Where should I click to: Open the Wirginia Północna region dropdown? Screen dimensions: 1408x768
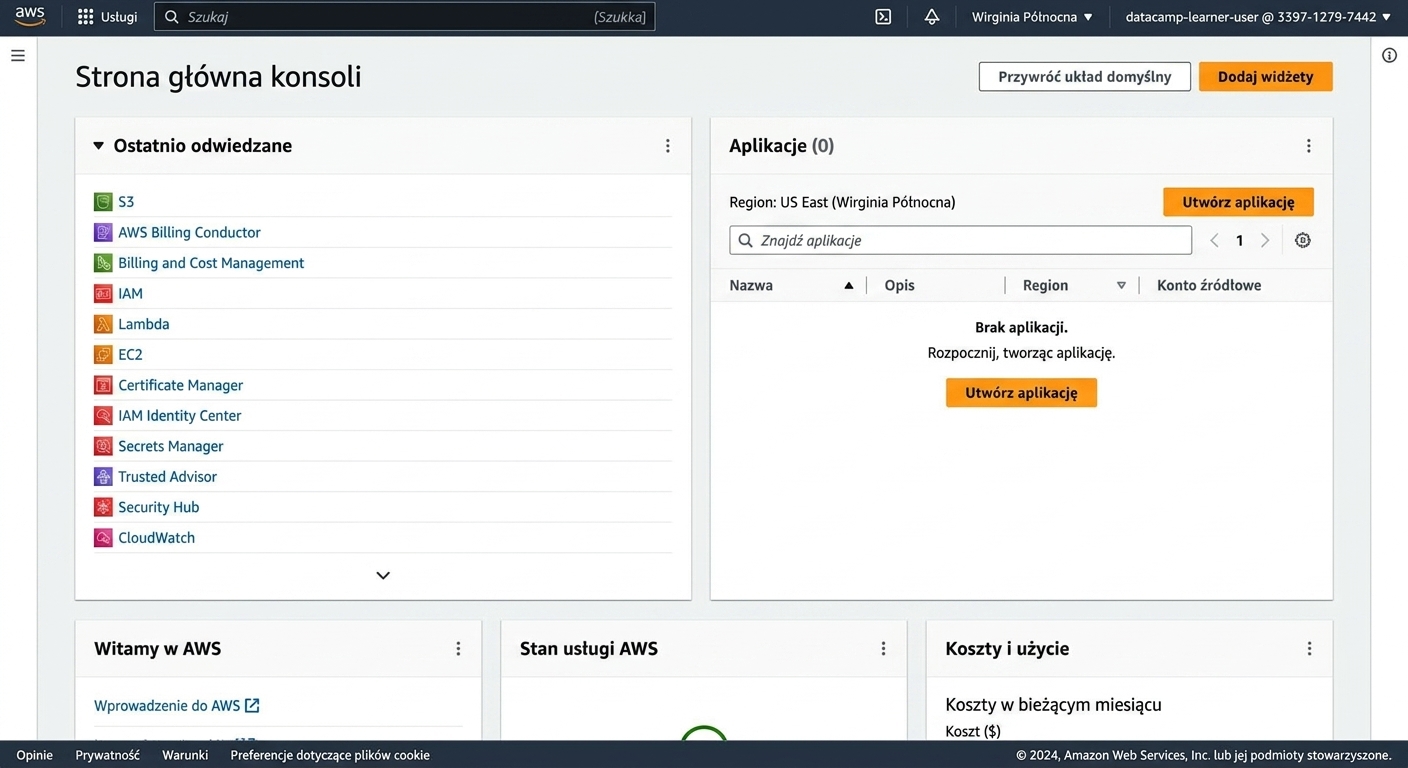tap(1032, 17)
